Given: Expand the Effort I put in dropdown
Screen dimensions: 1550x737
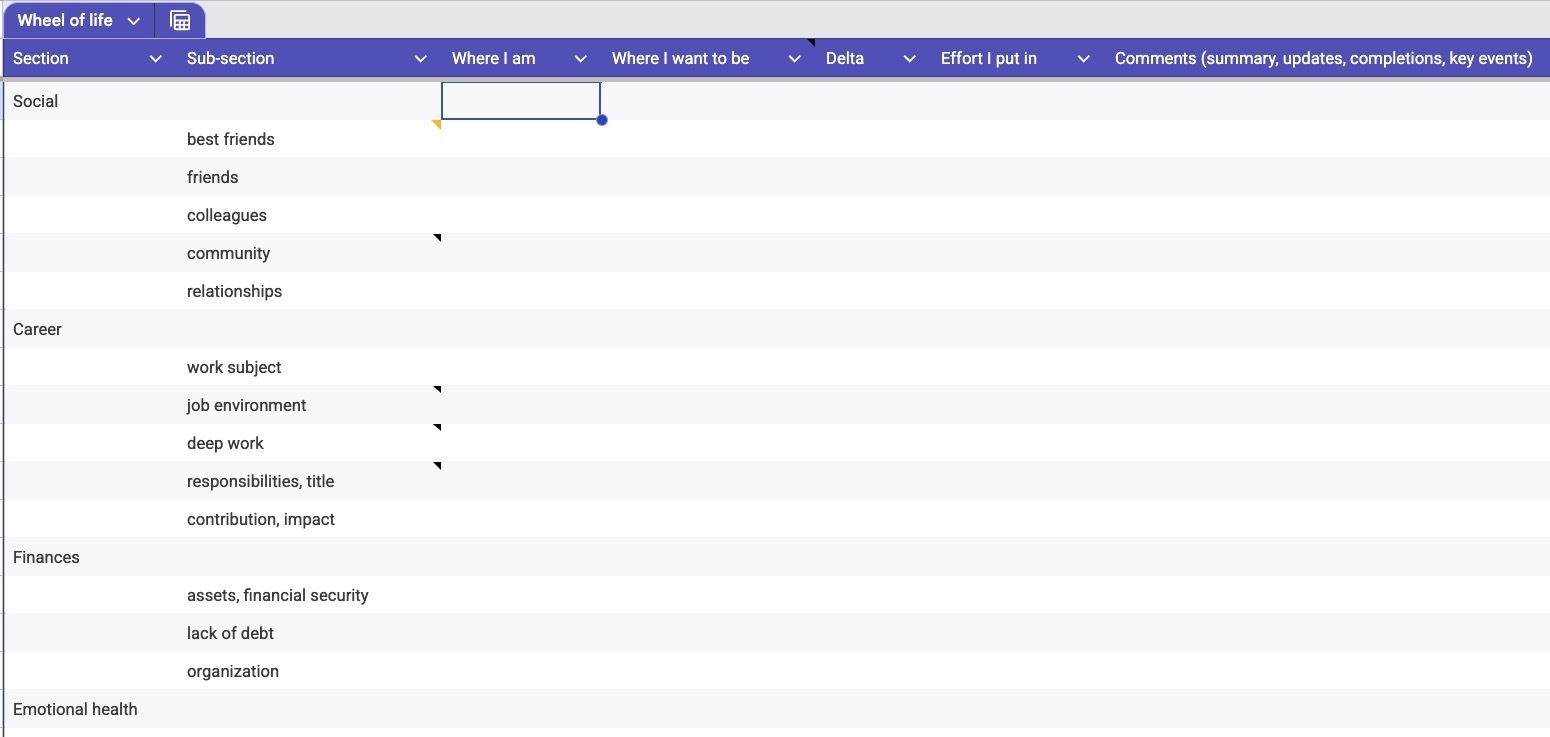Looking at the screenshot, I should click(x=1083, y=59).
